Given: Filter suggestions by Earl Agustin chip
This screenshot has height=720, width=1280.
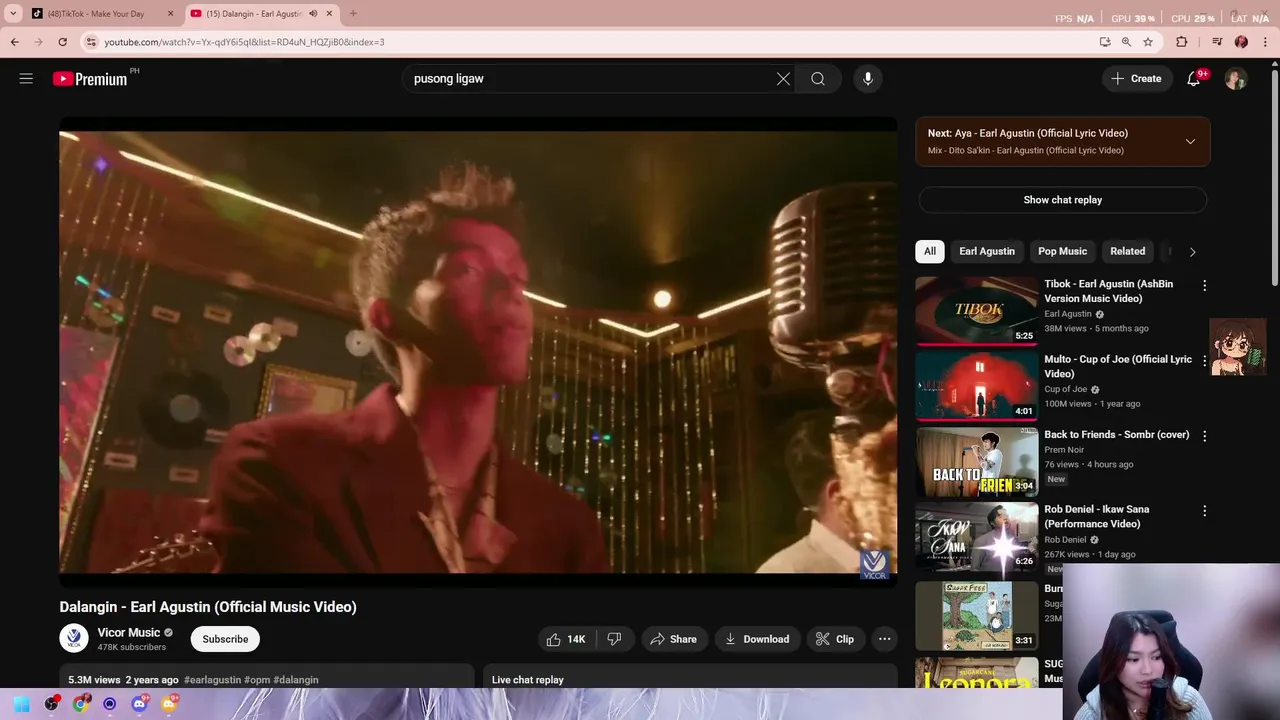Looking at the screenshot, I should [x=987, y=251].
